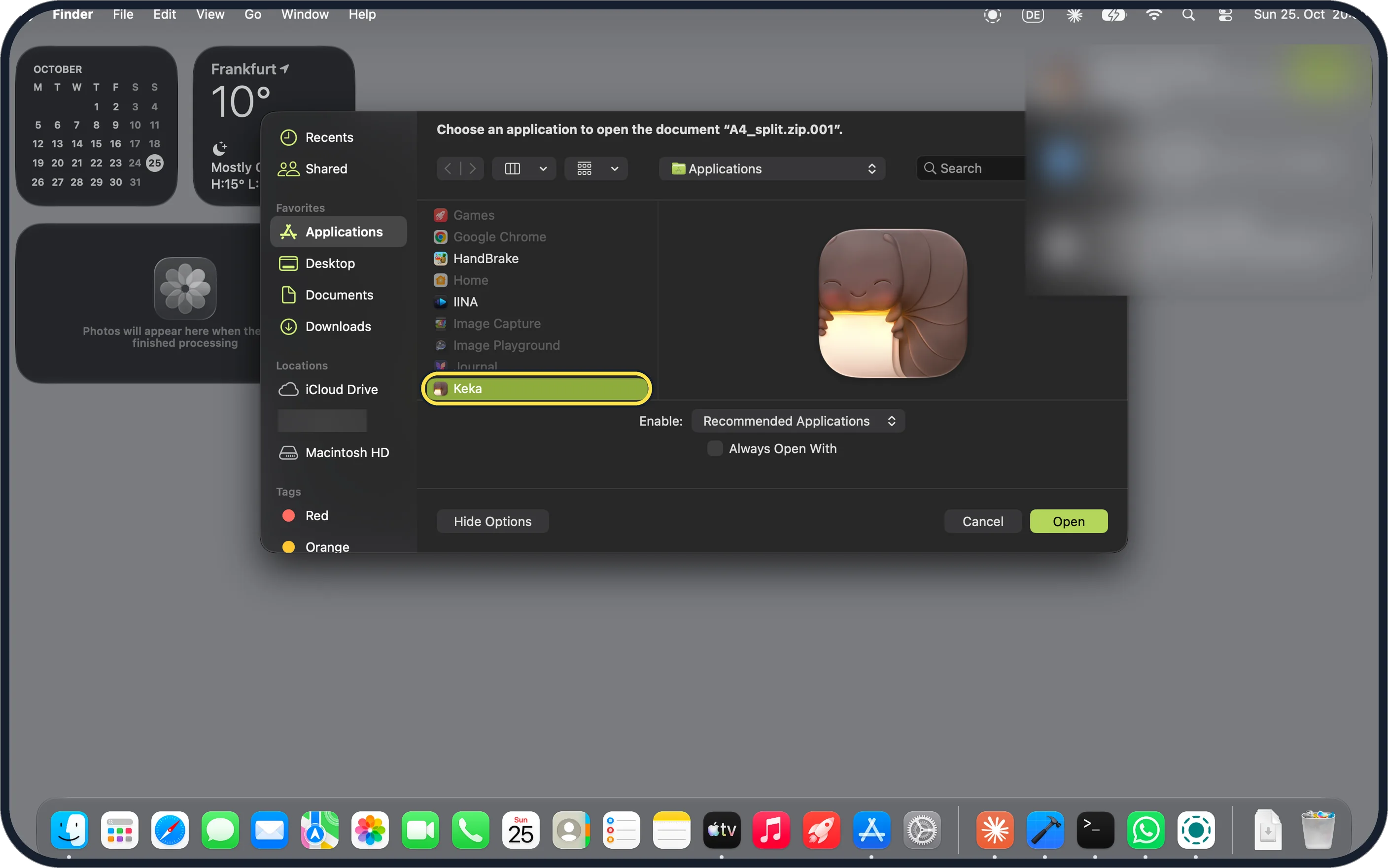The image size is (1388, 868).
Task: Click the Wi-Fi icon in menu bar
Action: (1154, 15)
